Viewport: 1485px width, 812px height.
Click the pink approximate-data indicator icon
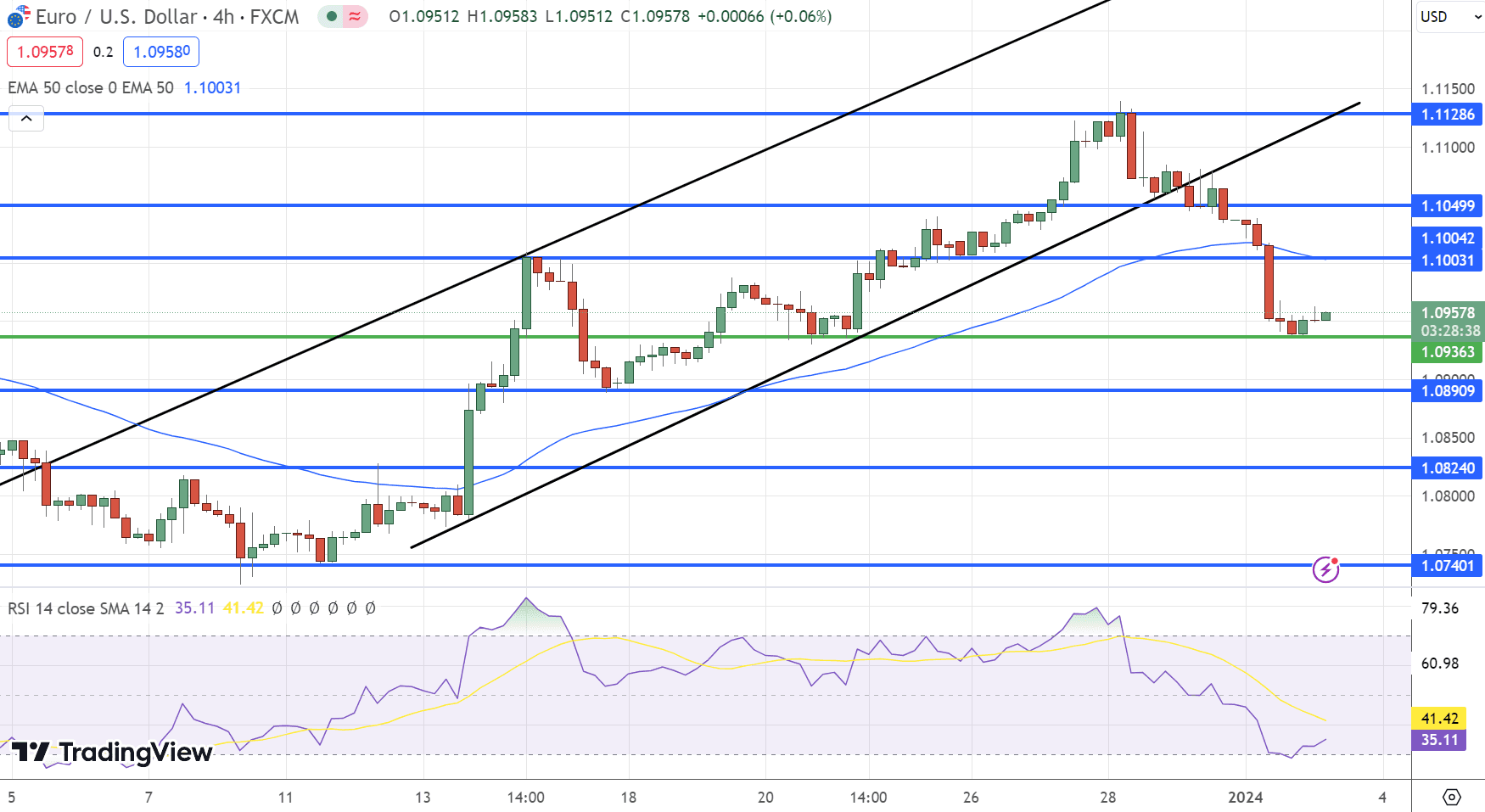(x=355, y=16)
